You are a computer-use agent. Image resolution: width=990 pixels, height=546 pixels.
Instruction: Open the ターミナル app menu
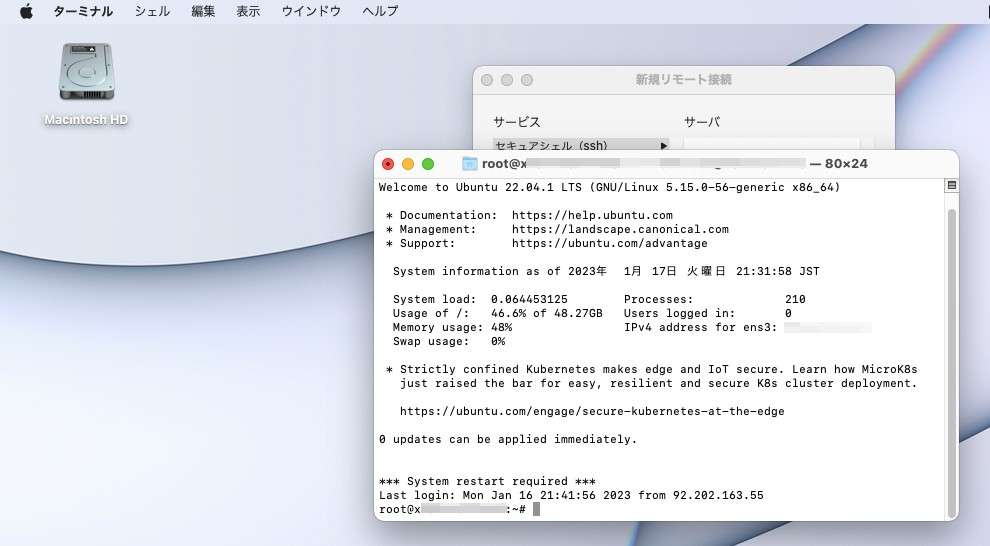[83, 11]
